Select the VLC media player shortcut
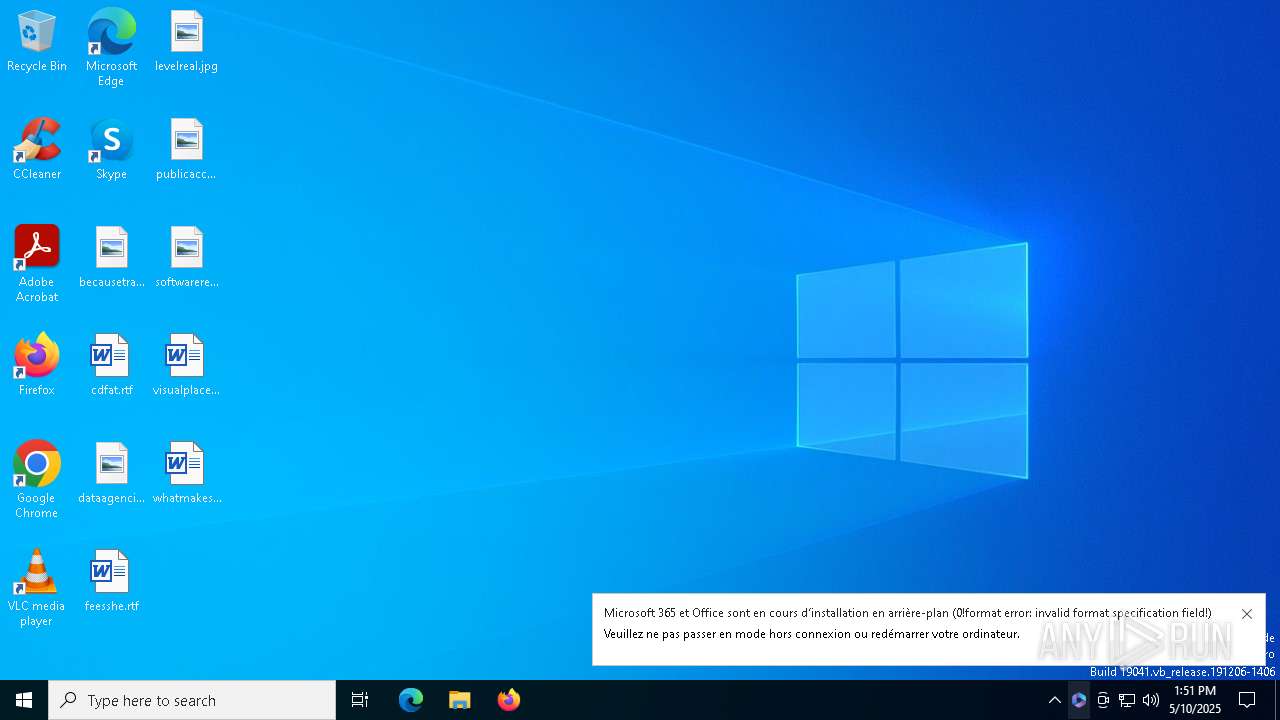Image resolution: width=1280 pixels, height=720 pixels. click(37, 588)
